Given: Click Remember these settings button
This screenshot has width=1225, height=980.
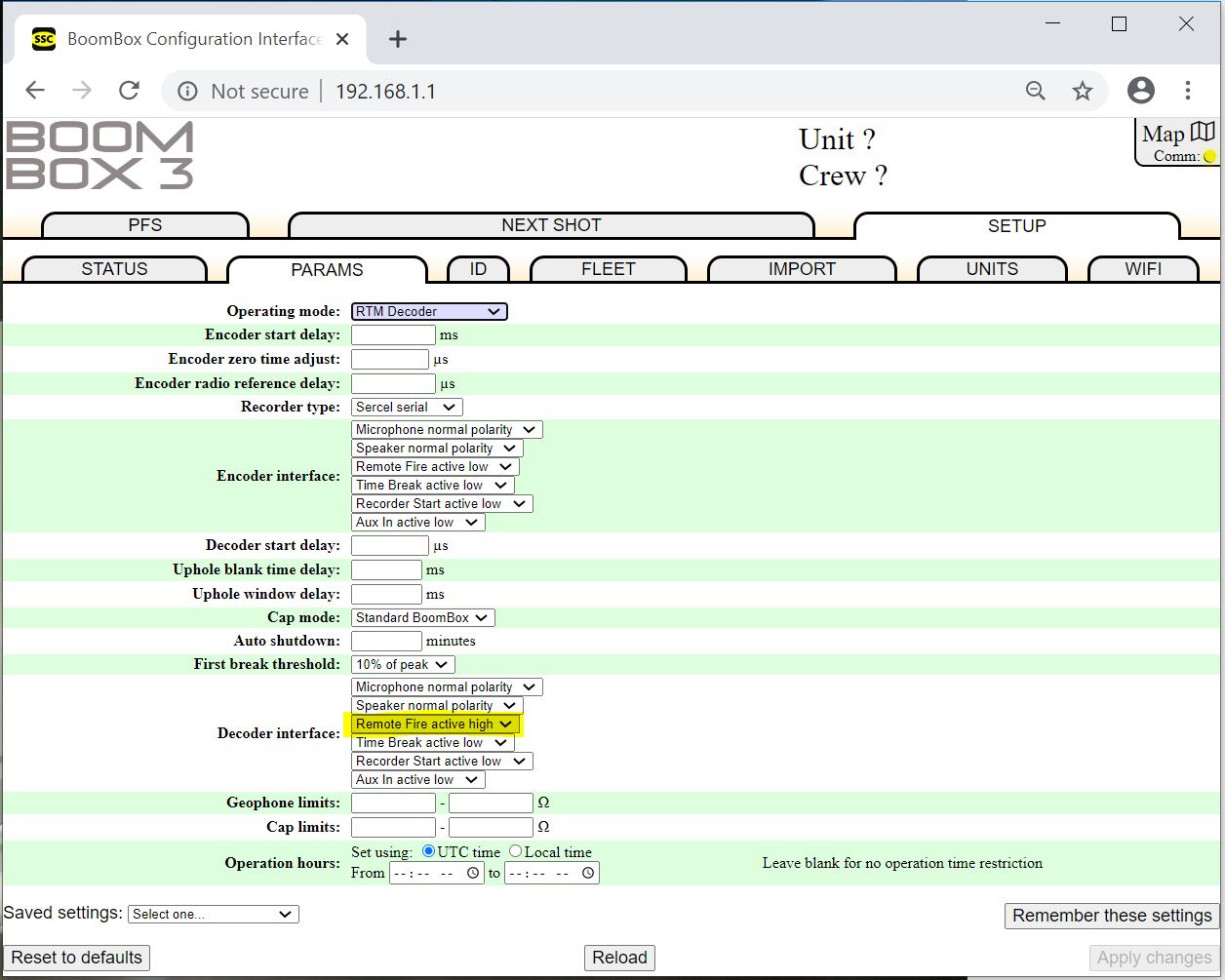Looking at the screenshot, I should (x=1111, y=915).
